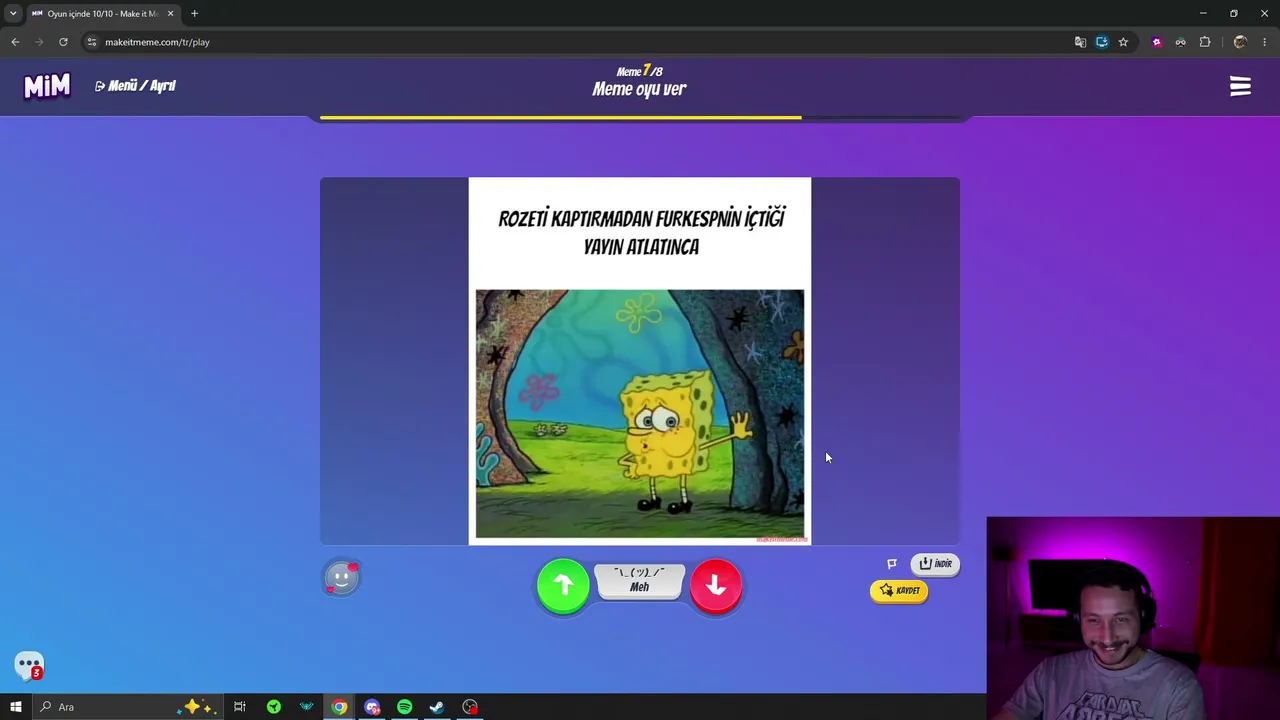Image resolution: width=1280 pixels, height=720 pixels.
Task: Vote Meh on this meme
Action: [x=640, y=581]
